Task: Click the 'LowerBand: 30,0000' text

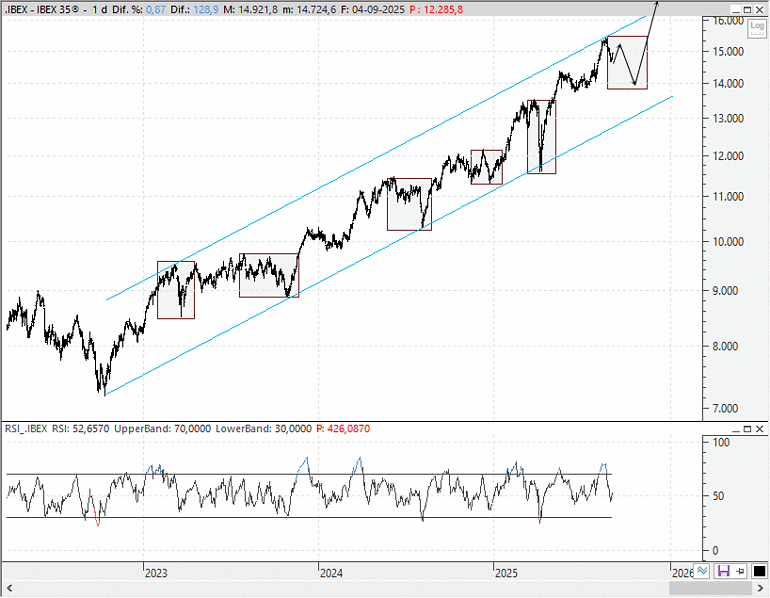Action: [264, 429]
